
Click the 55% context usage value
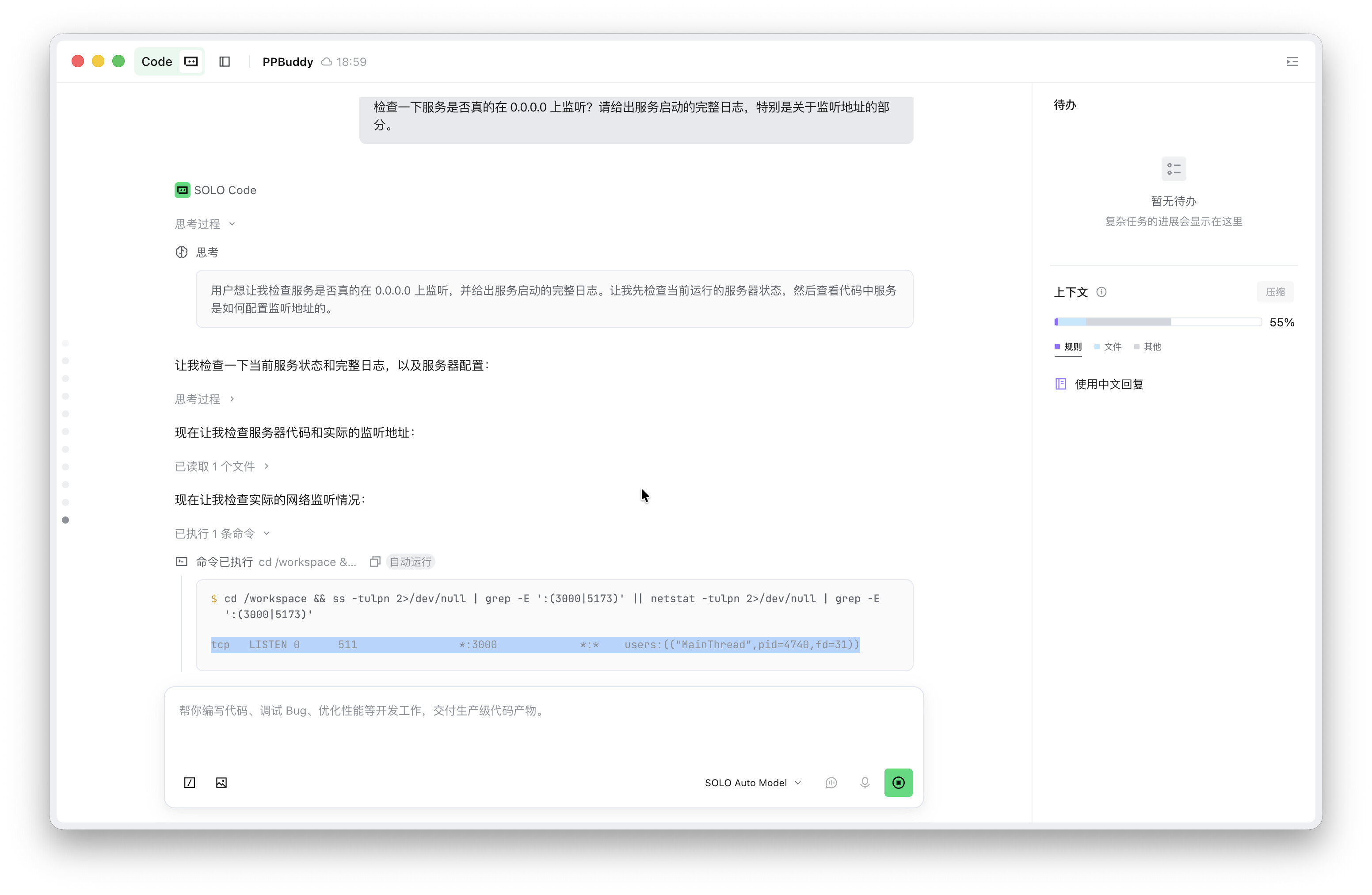(x=1281, y=322)
